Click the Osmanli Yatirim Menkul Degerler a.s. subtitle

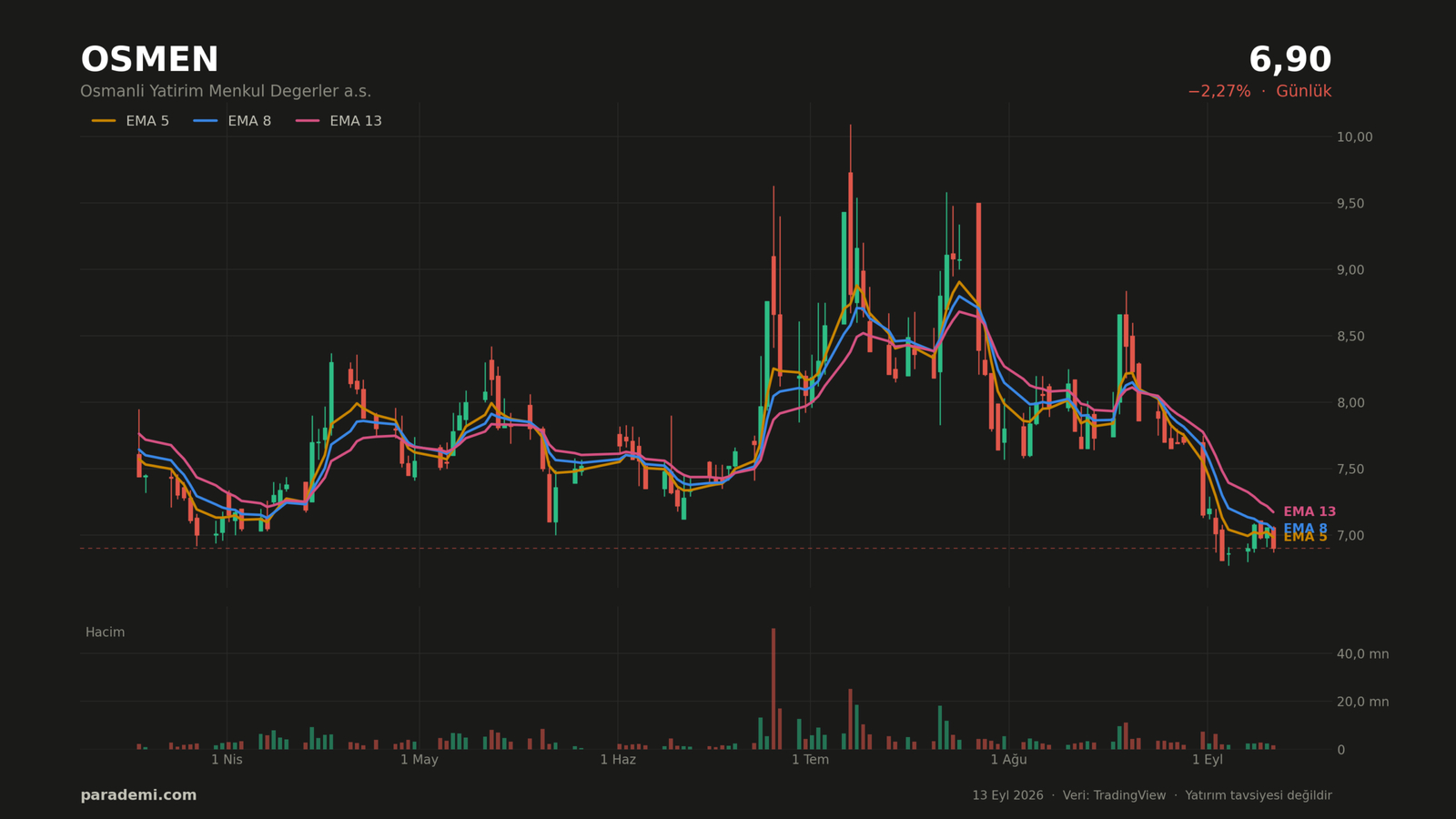click(x=226, y=92)
